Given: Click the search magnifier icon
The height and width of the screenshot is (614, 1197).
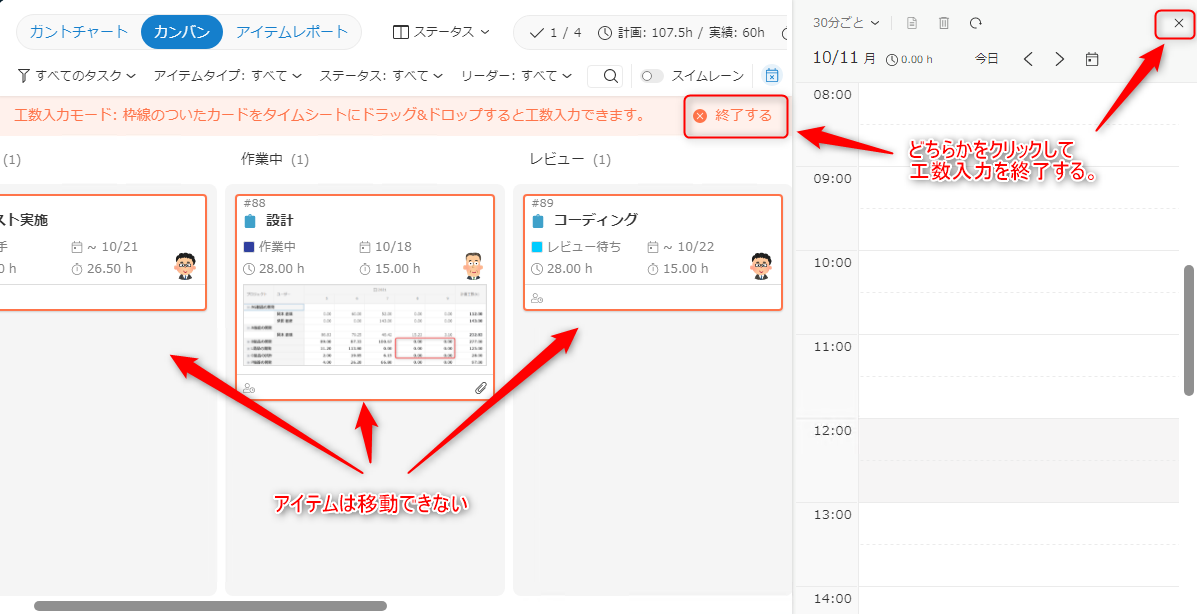Looking at the screenshot, I should [x=605, y=76].
